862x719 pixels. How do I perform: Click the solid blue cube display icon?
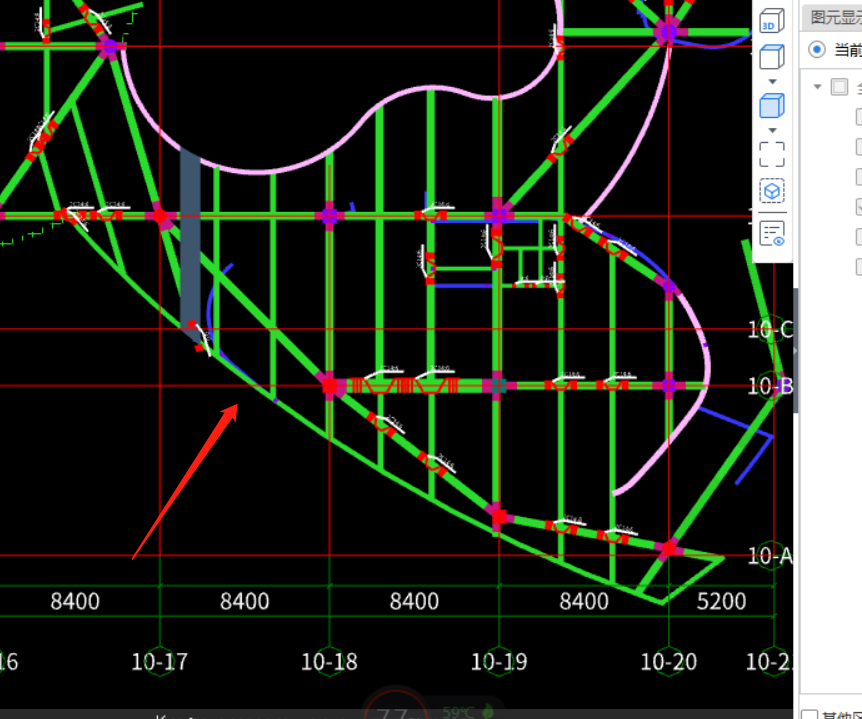pos(771,106)
